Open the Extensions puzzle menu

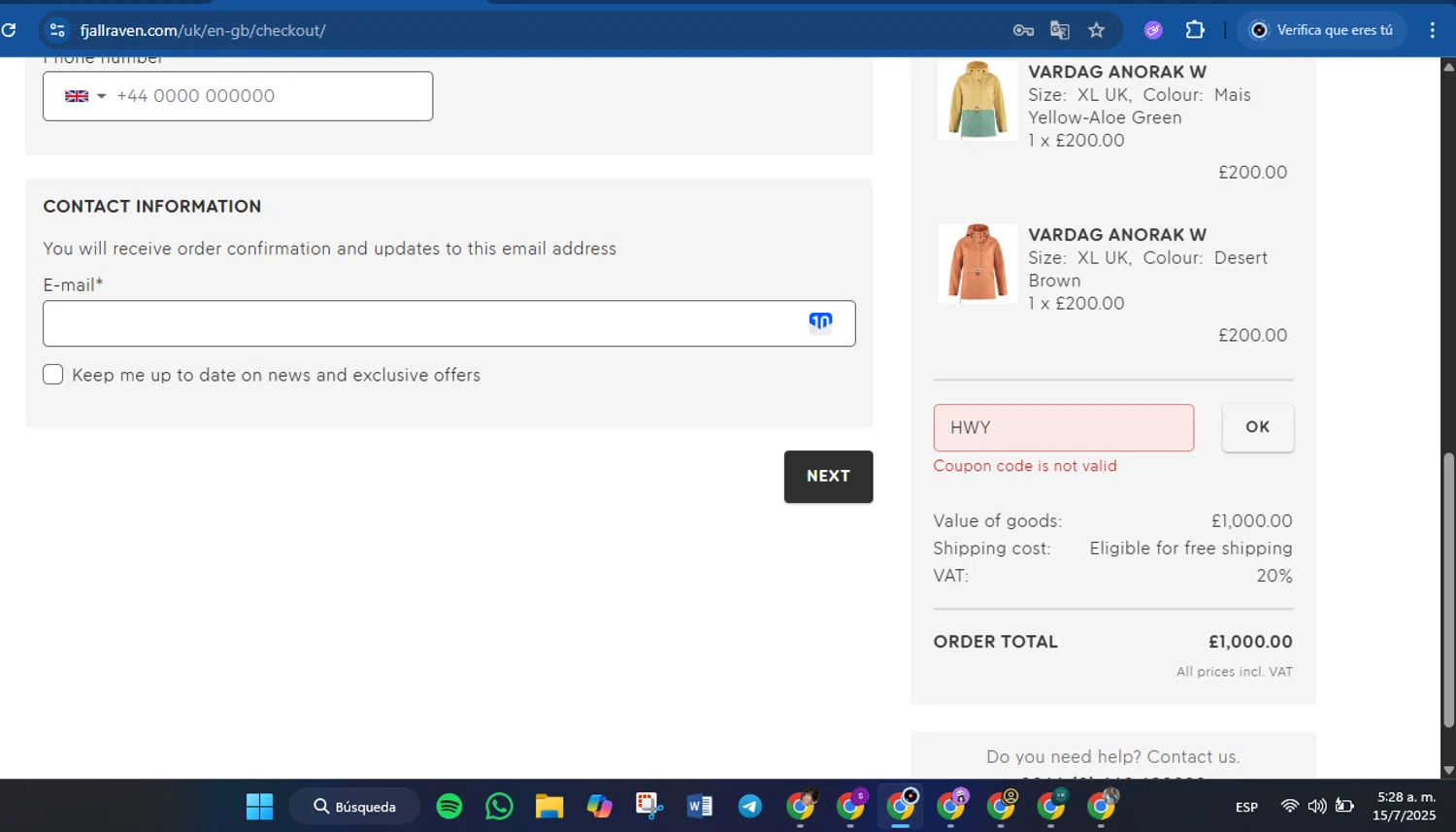point(1195,30)
